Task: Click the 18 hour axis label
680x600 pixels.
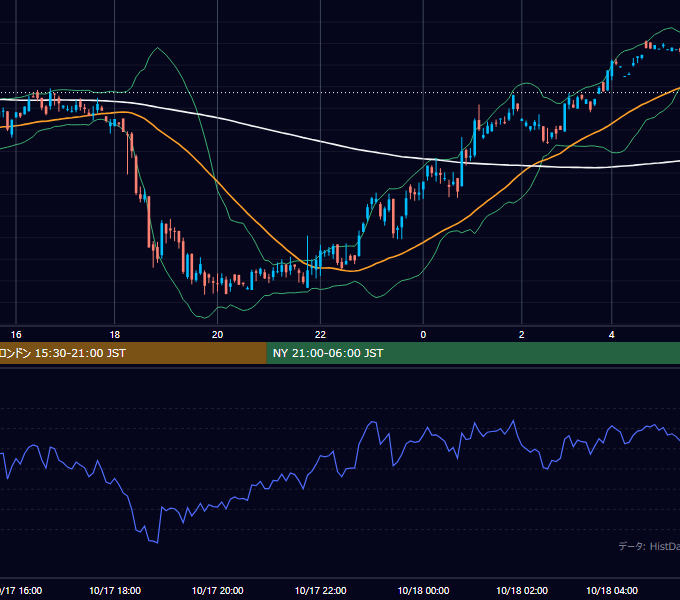Action: click(x=114, y=335)
